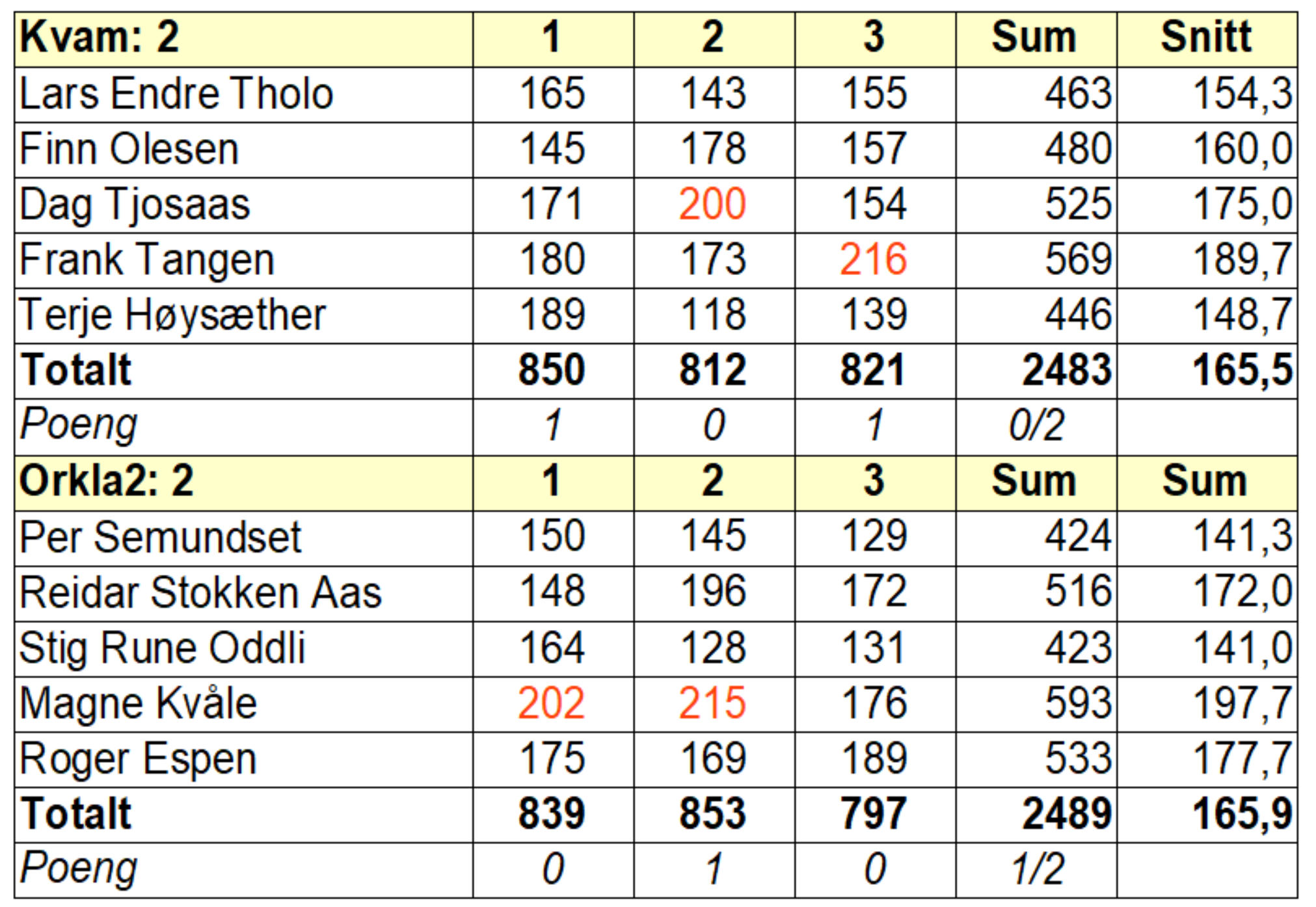Select player name Lars Endre Tholo
The width and height of the screenshot is (1316, 907).
point(176,94)
